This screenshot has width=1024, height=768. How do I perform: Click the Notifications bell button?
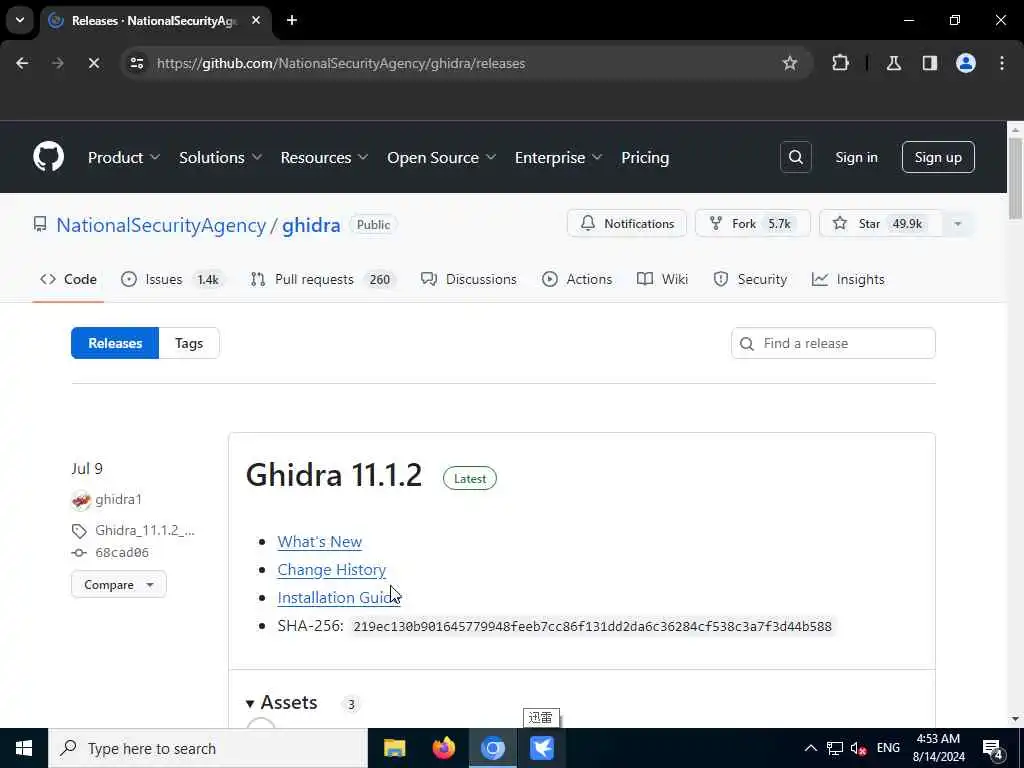tap(627, 223)
